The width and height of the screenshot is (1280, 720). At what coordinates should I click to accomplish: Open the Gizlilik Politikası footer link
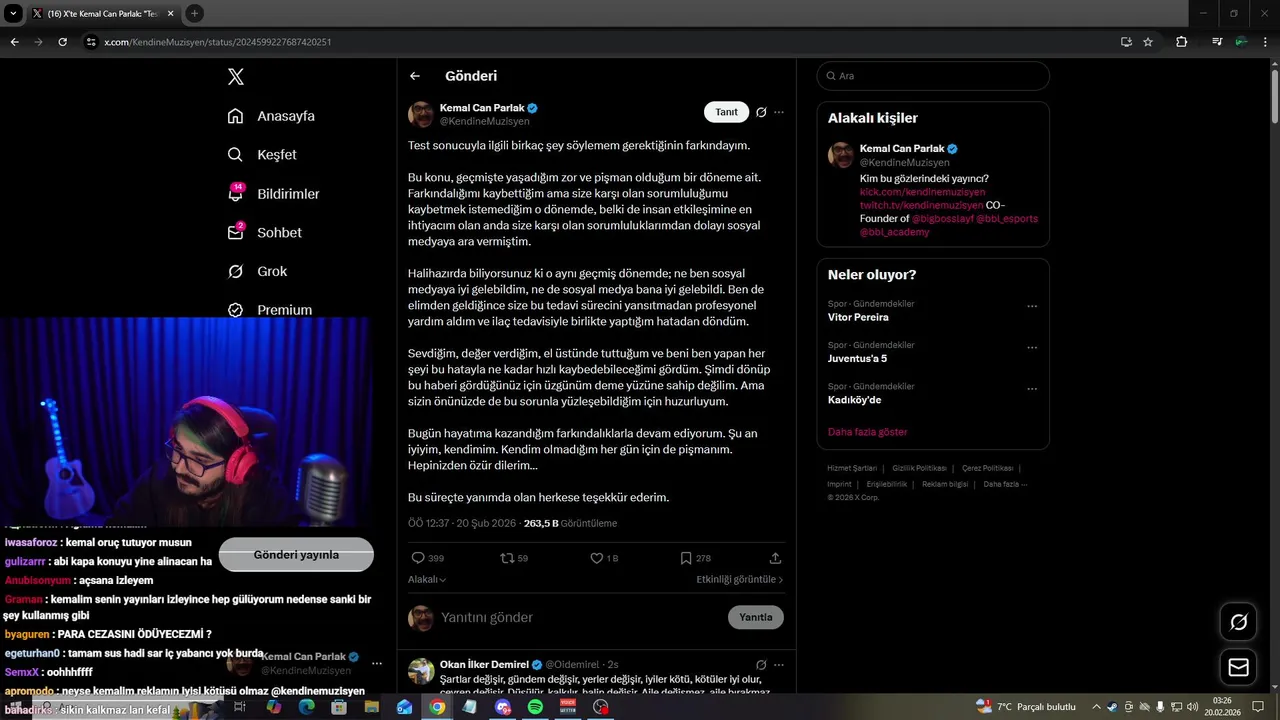[919, 468]
